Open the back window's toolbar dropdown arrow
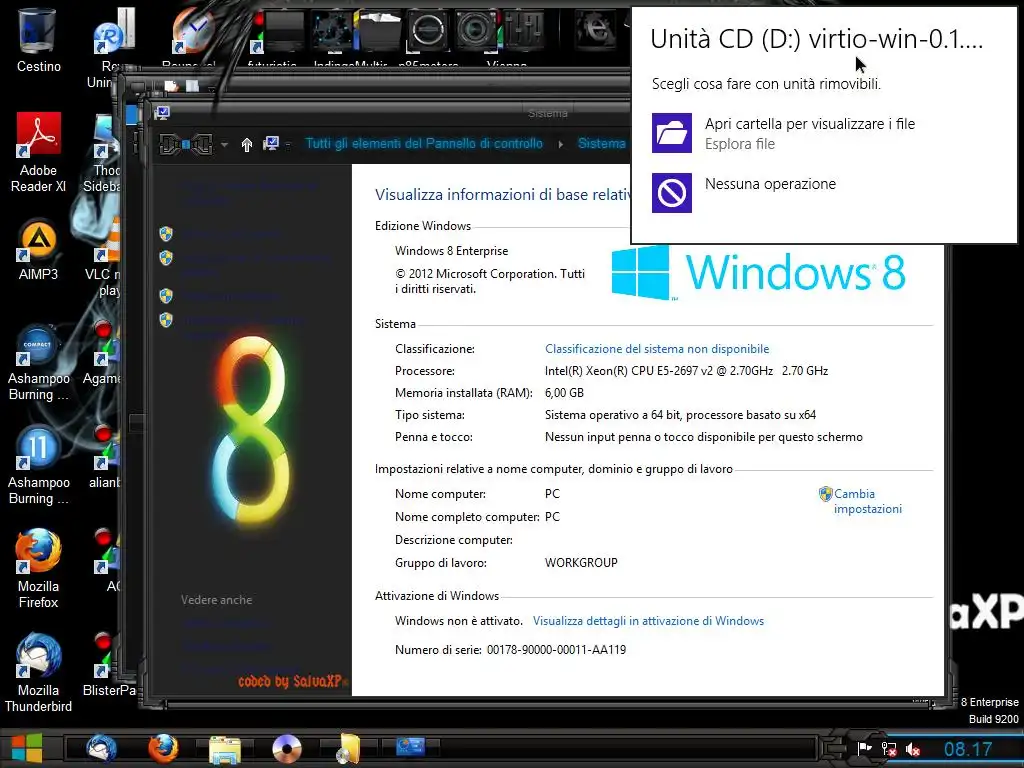Screen dimensions: 1024x768 click(x=210, y=88)
